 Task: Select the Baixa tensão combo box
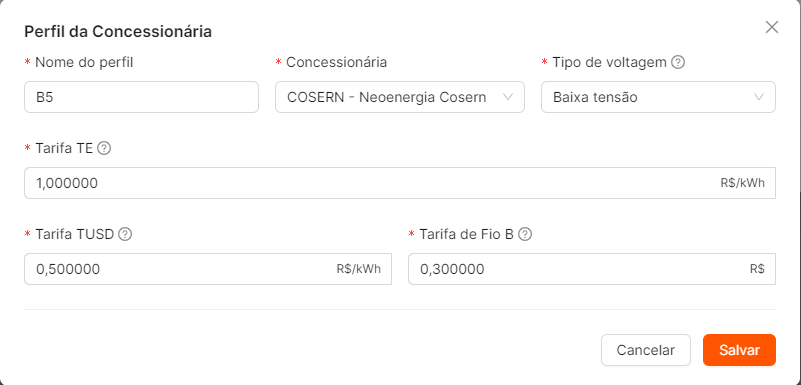[x=658, y=97]
